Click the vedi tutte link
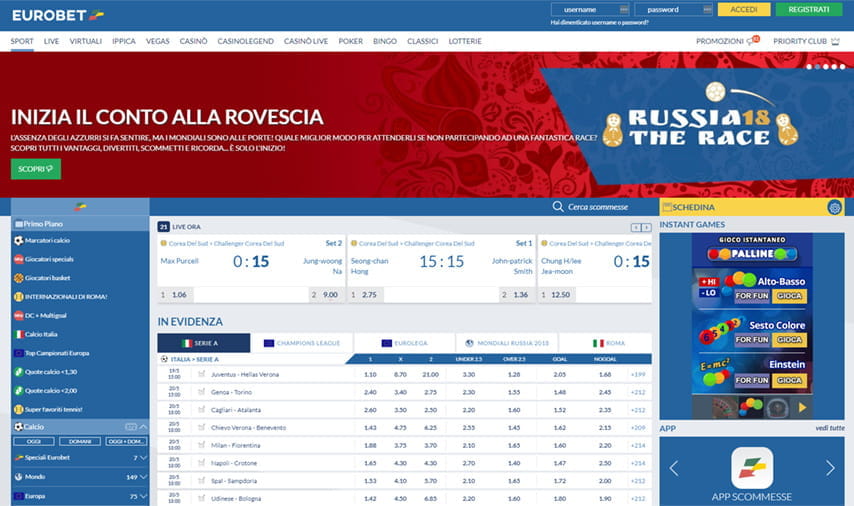 tap(830, 428)
